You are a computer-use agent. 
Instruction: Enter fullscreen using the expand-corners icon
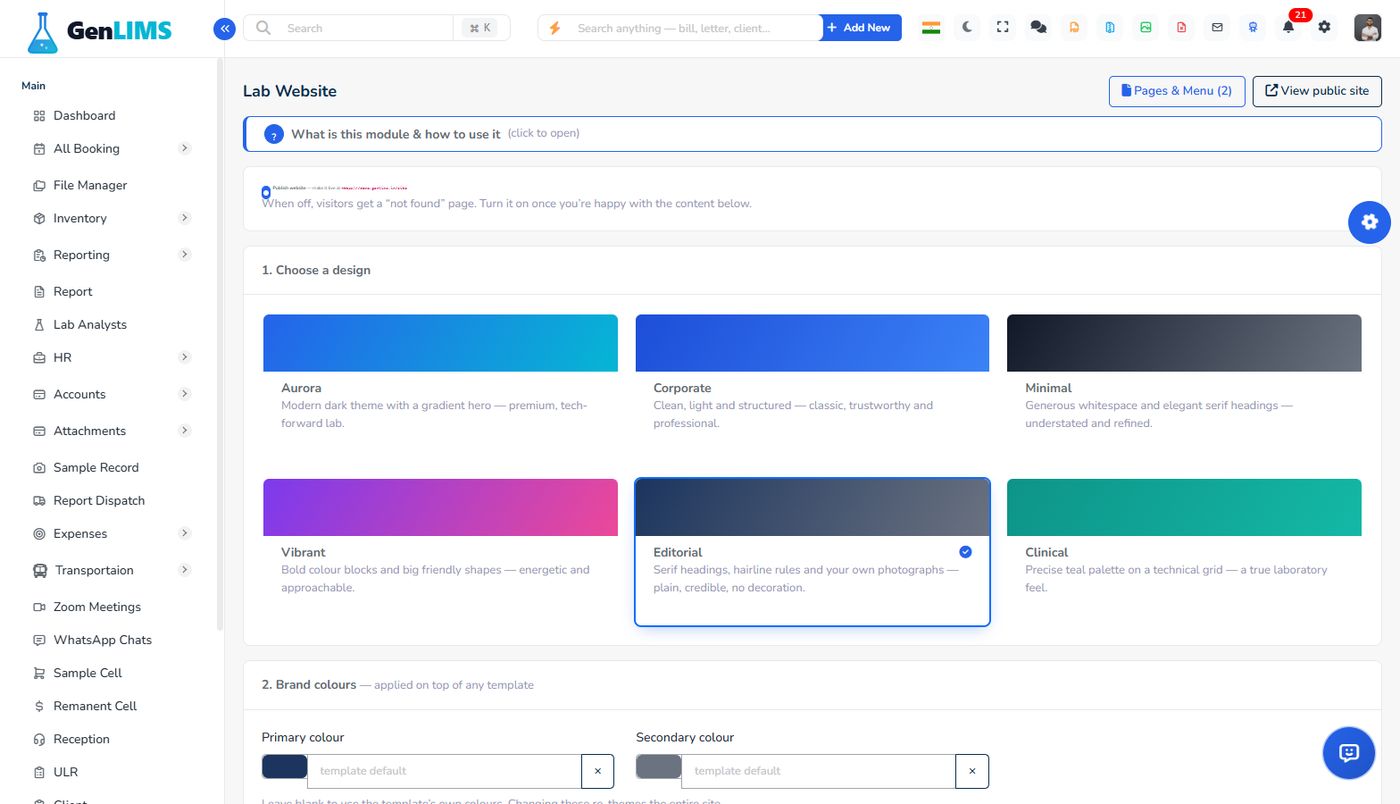(x=1003, y=28)
